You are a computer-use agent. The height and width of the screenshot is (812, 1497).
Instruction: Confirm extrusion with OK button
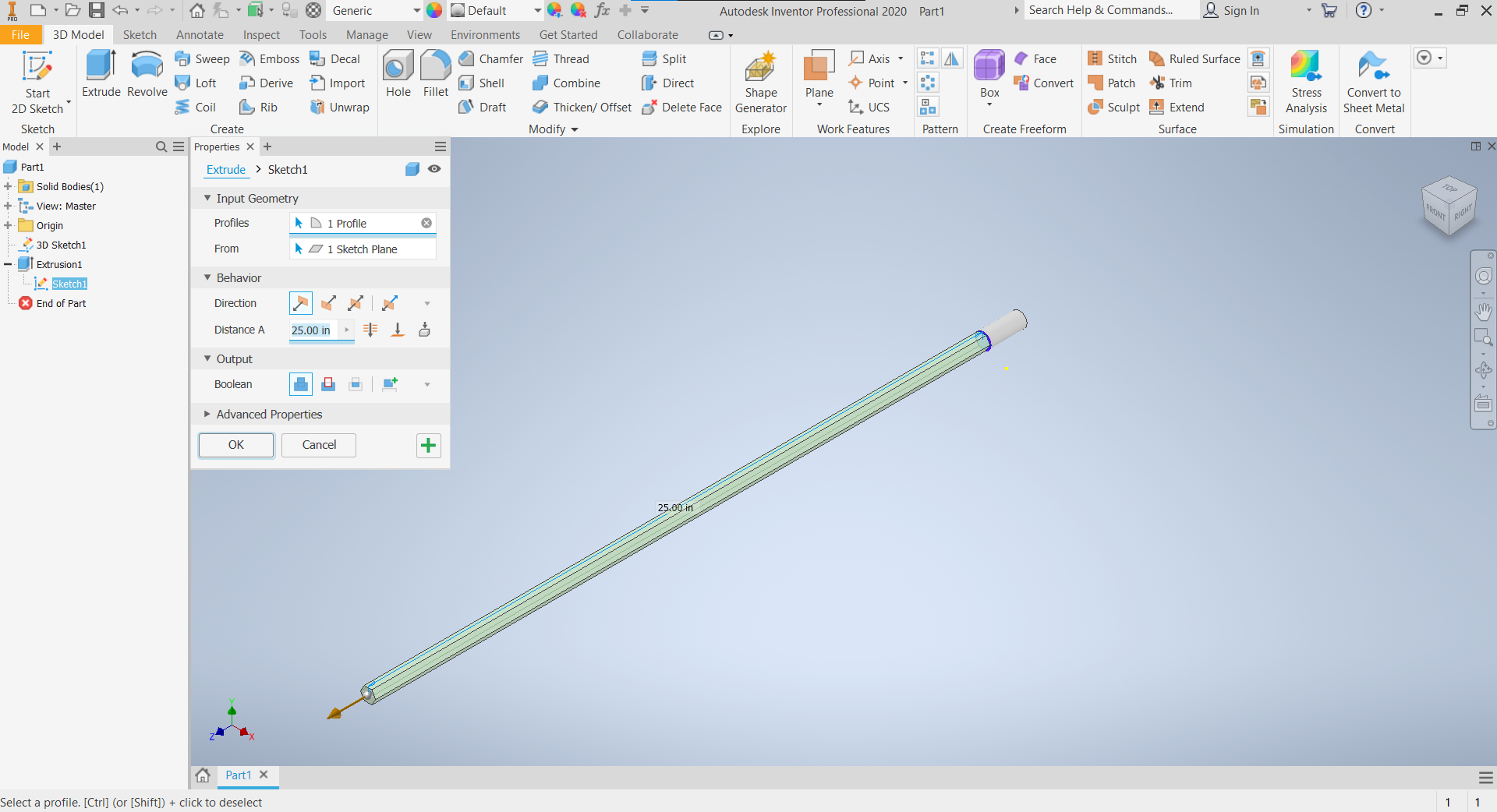(x=236, y=445)
